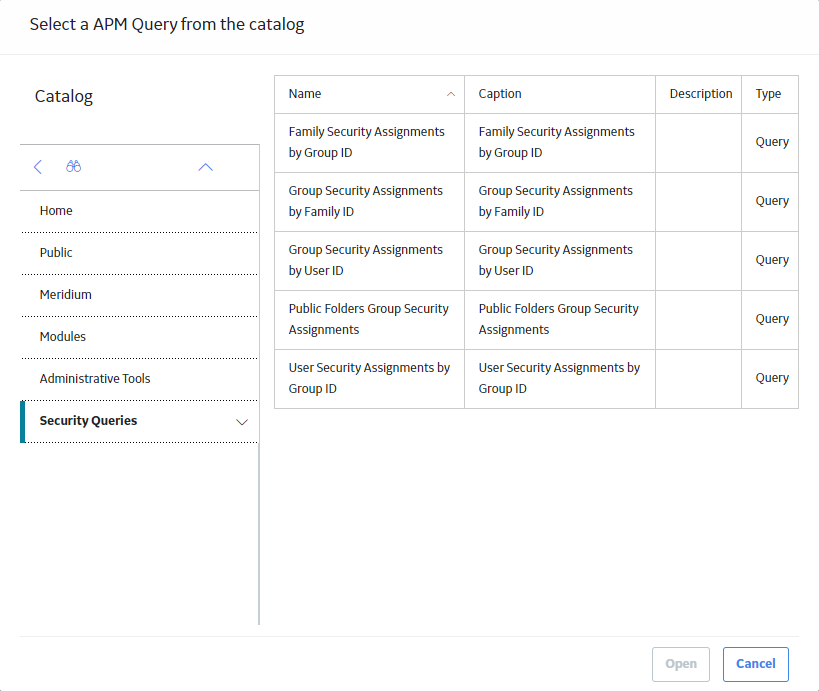
Task: Collapse the catalog tree with up chevron
Action: click(206, 167)
